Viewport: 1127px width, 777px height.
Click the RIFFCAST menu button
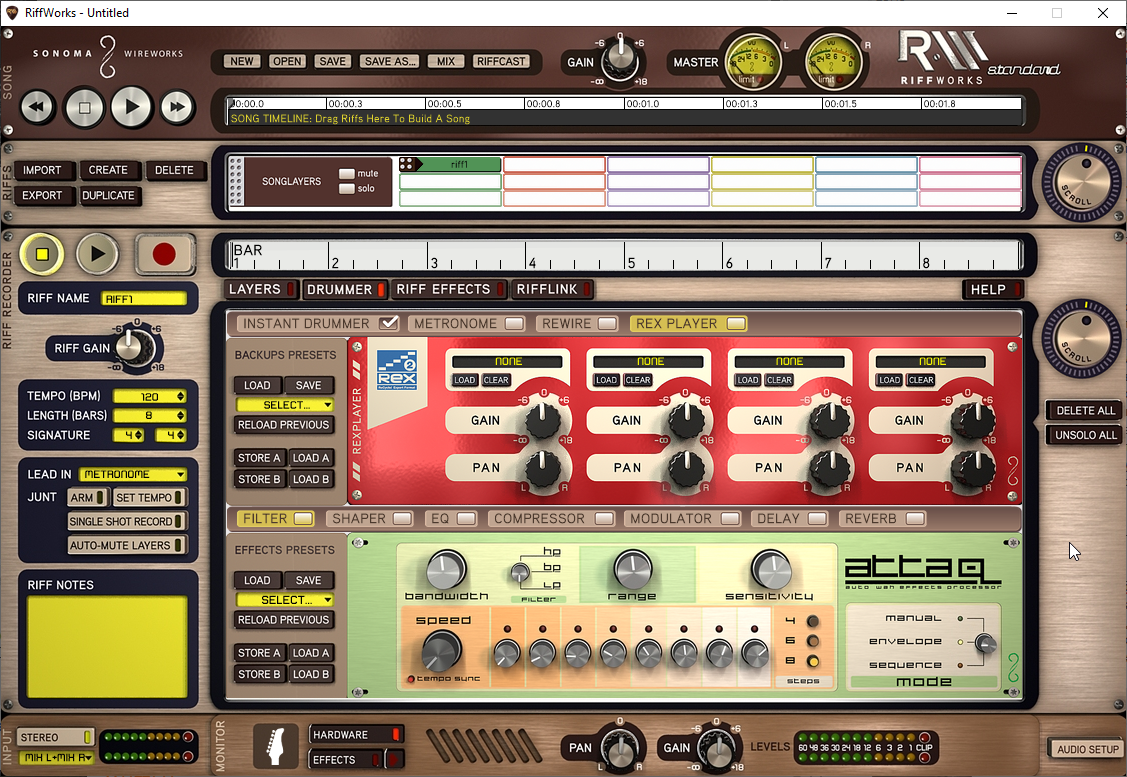coord(501,62)
